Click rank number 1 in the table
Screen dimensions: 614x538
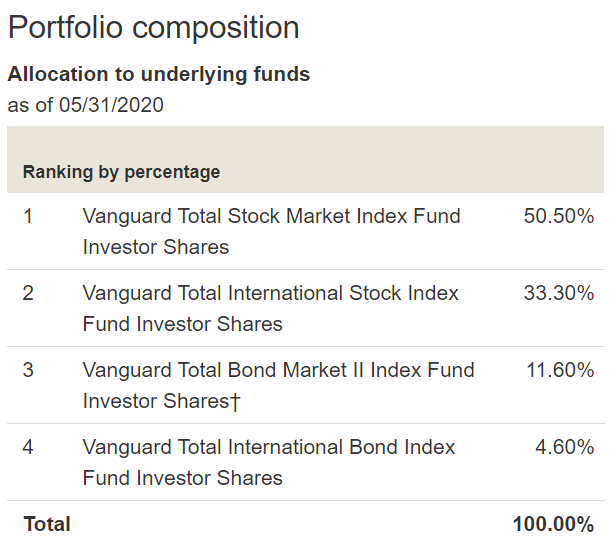pos(28,216)
